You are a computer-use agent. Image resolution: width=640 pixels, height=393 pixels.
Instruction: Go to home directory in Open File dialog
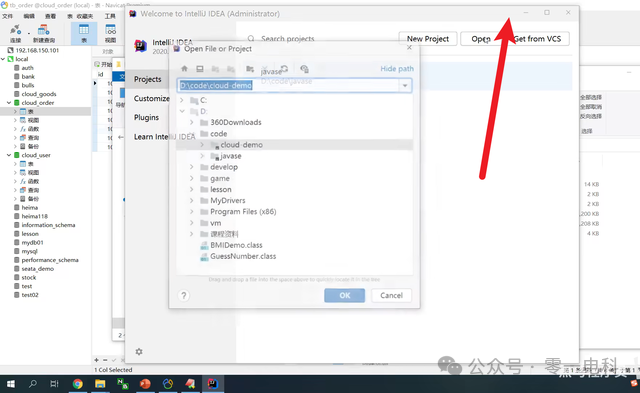tap(184, 69)
